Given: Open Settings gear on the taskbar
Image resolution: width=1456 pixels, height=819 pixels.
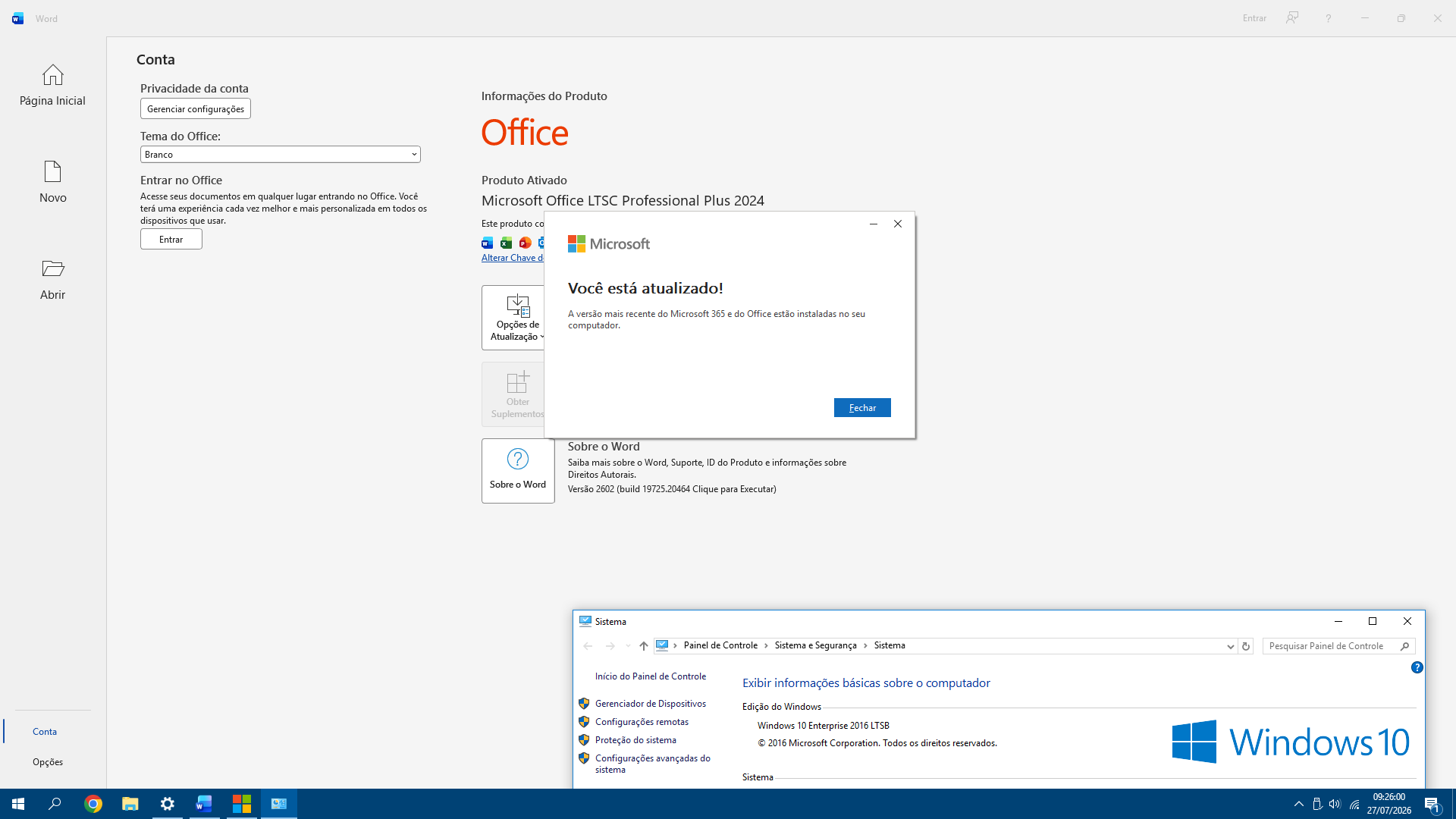Looking at the screenshot, I should (168, 804).
